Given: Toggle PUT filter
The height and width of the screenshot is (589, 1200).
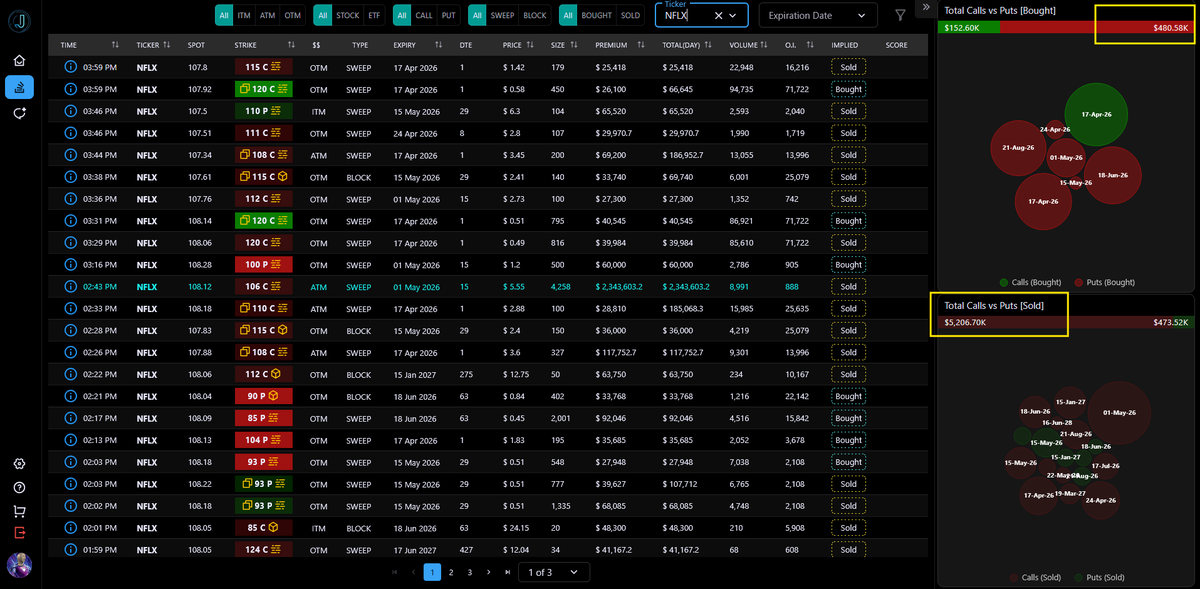Looking at the screenshot, I should (x=449, y=16).
